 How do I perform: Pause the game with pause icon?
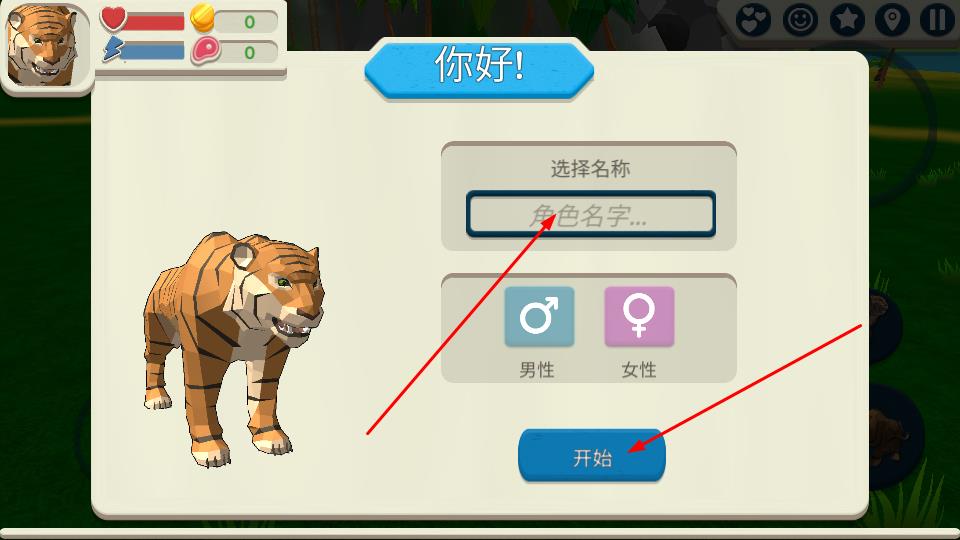point(937,20)
